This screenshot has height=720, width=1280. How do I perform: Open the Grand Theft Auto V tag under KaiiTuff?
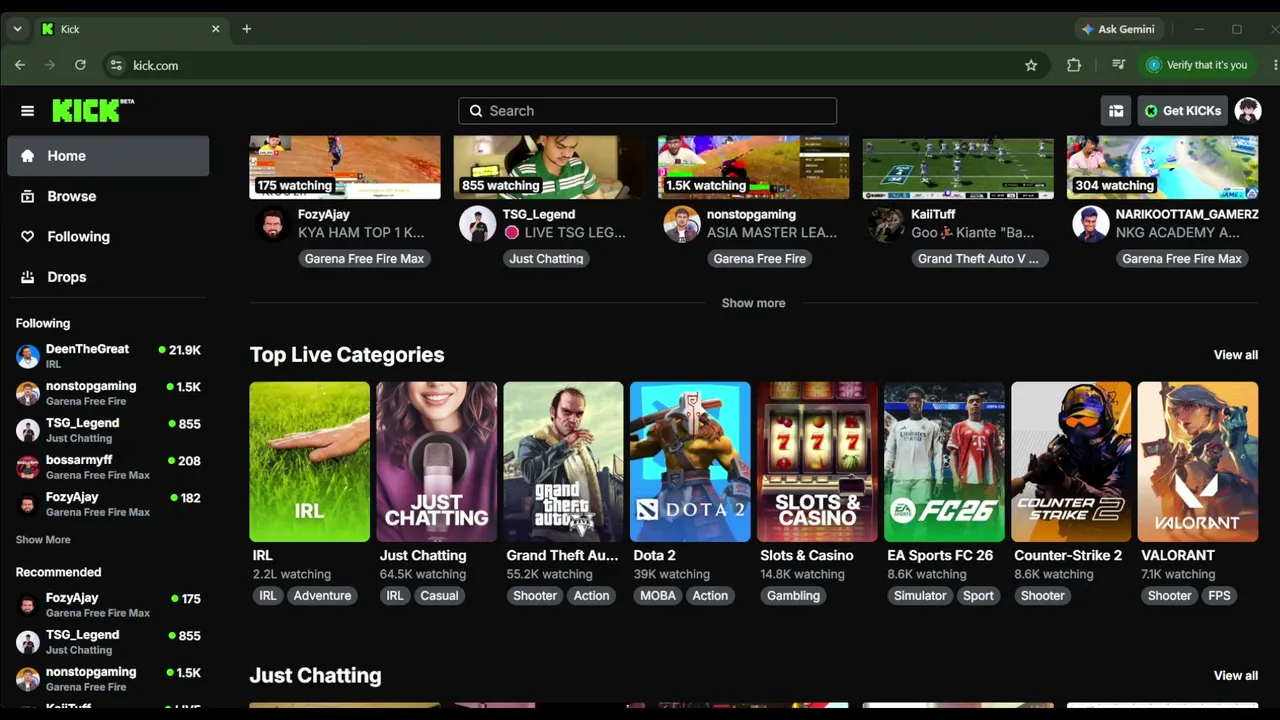(x=978, y=259)
